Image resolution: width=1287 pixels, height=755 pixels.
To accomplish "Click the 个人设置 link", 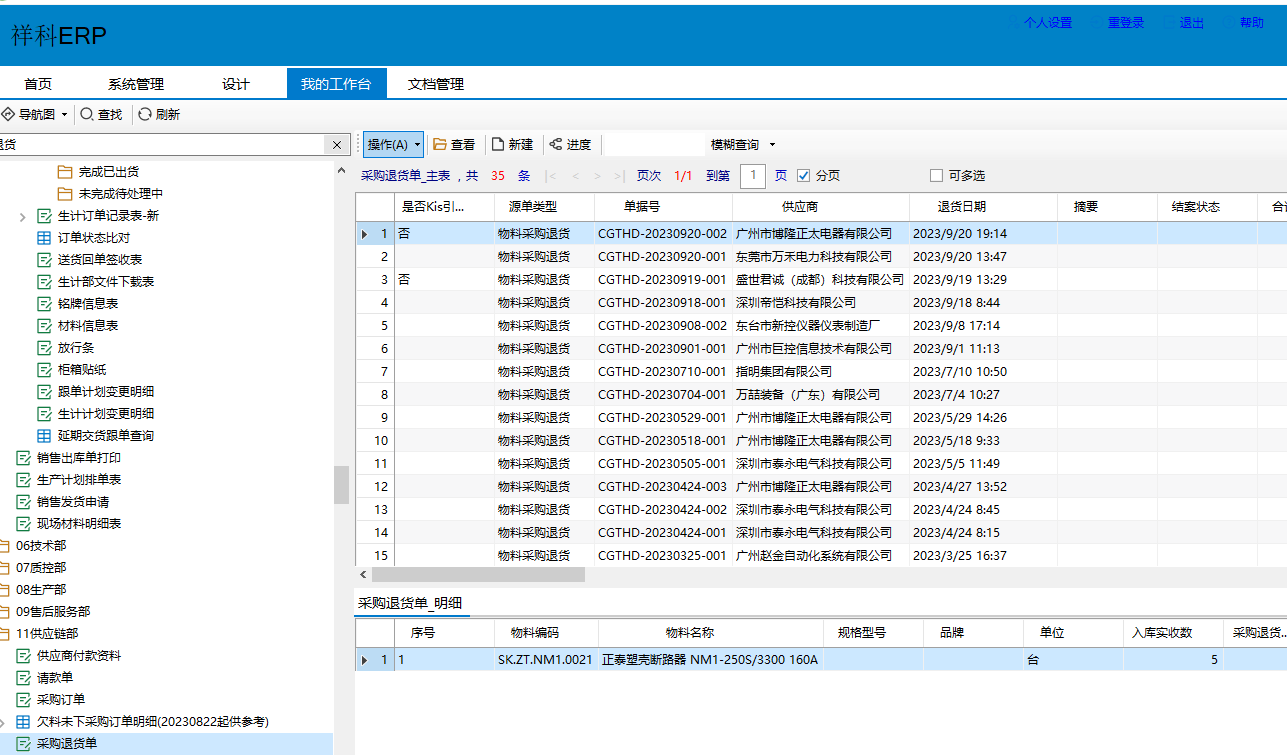I will pos(1047,23).
